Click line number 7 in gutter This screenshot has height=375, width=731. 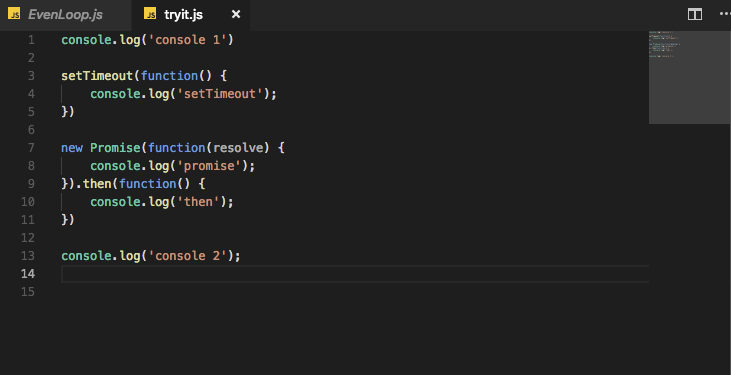(31, 148)
